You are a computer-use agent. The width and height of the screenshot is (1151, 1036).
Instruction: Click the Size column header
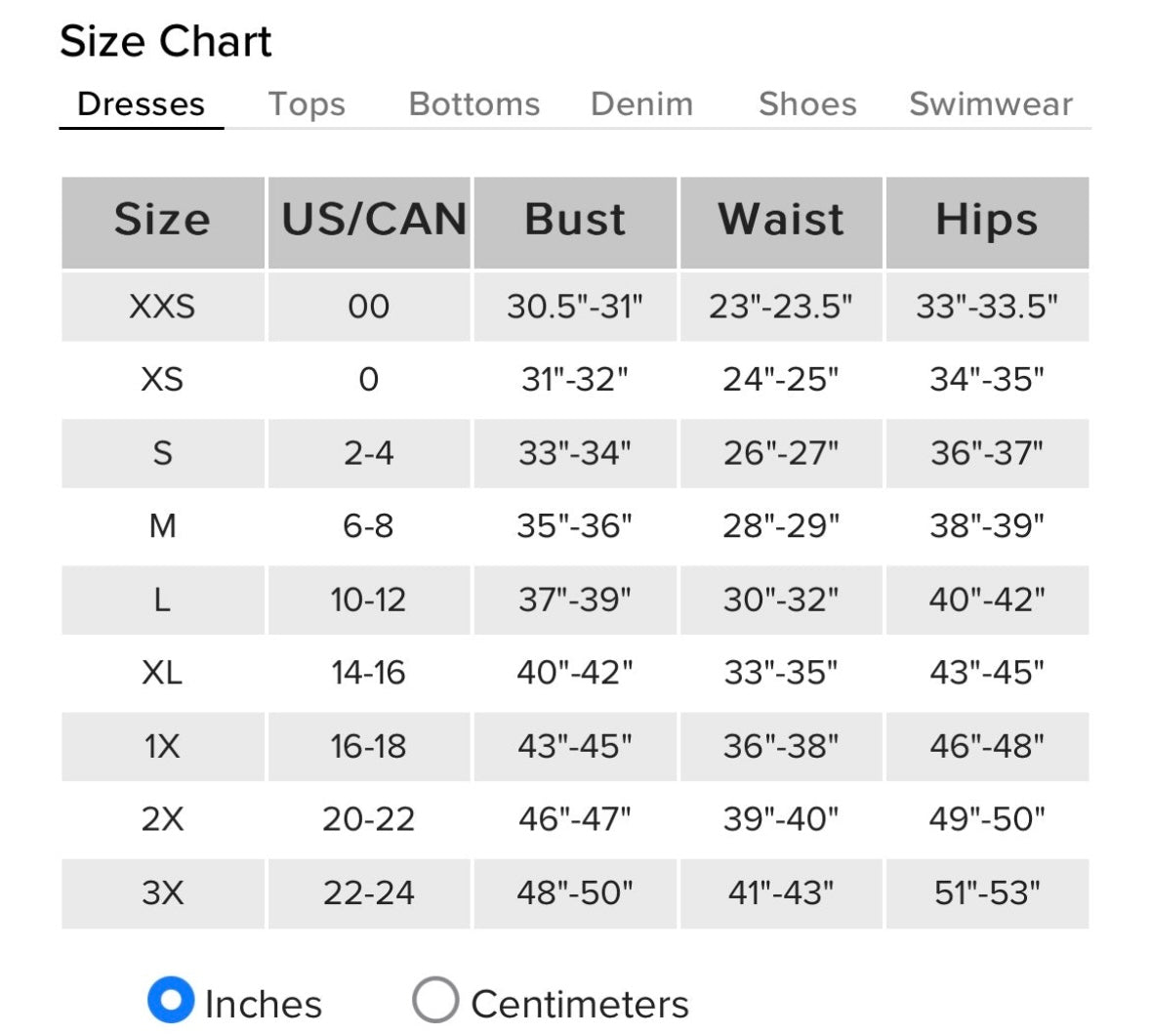pyautogui.click(x=162, y=221)
